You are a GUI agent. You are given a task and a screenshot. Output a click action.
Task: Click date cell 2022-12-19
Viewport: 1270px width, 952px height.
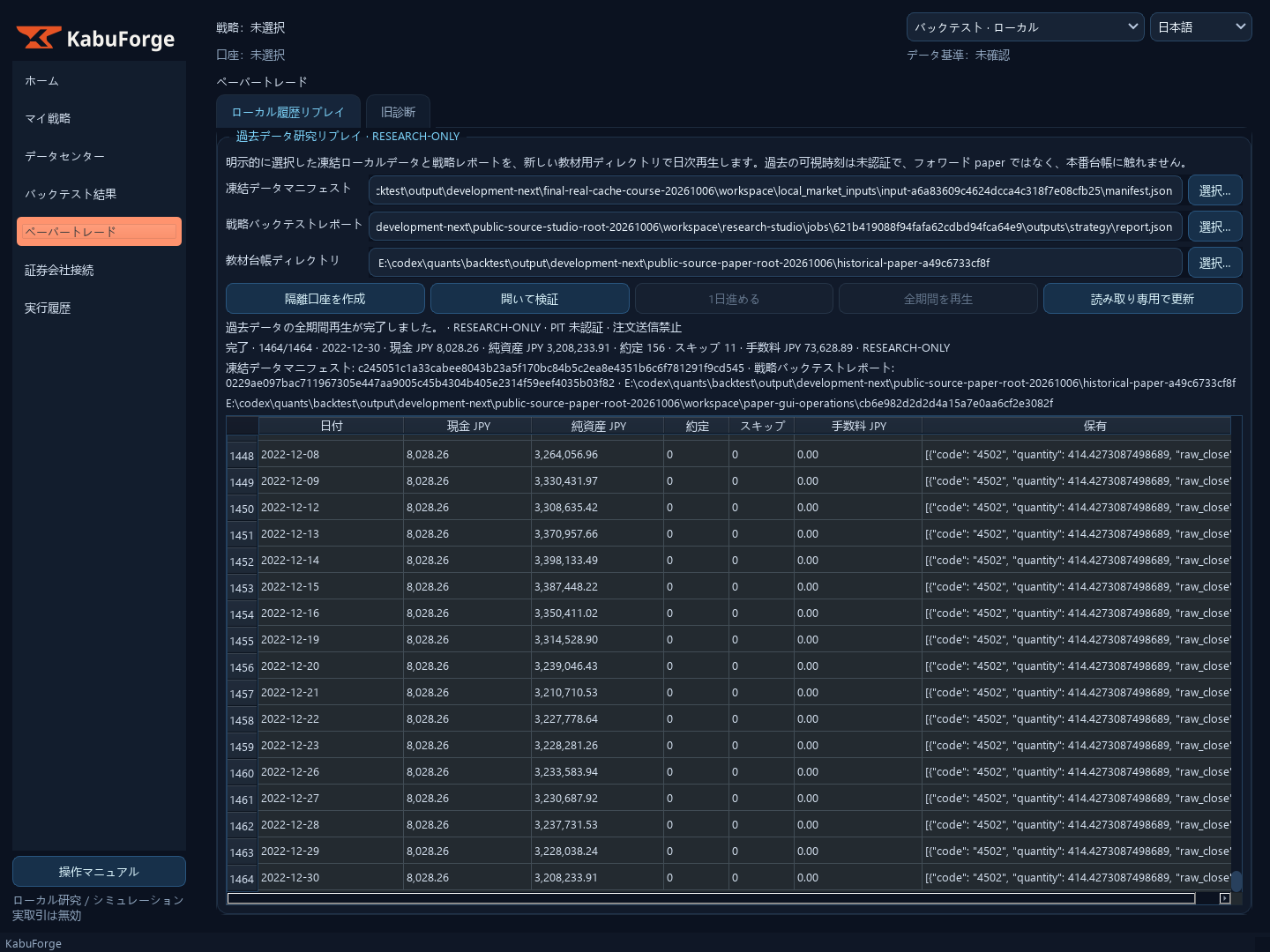(x=331, y=640)
